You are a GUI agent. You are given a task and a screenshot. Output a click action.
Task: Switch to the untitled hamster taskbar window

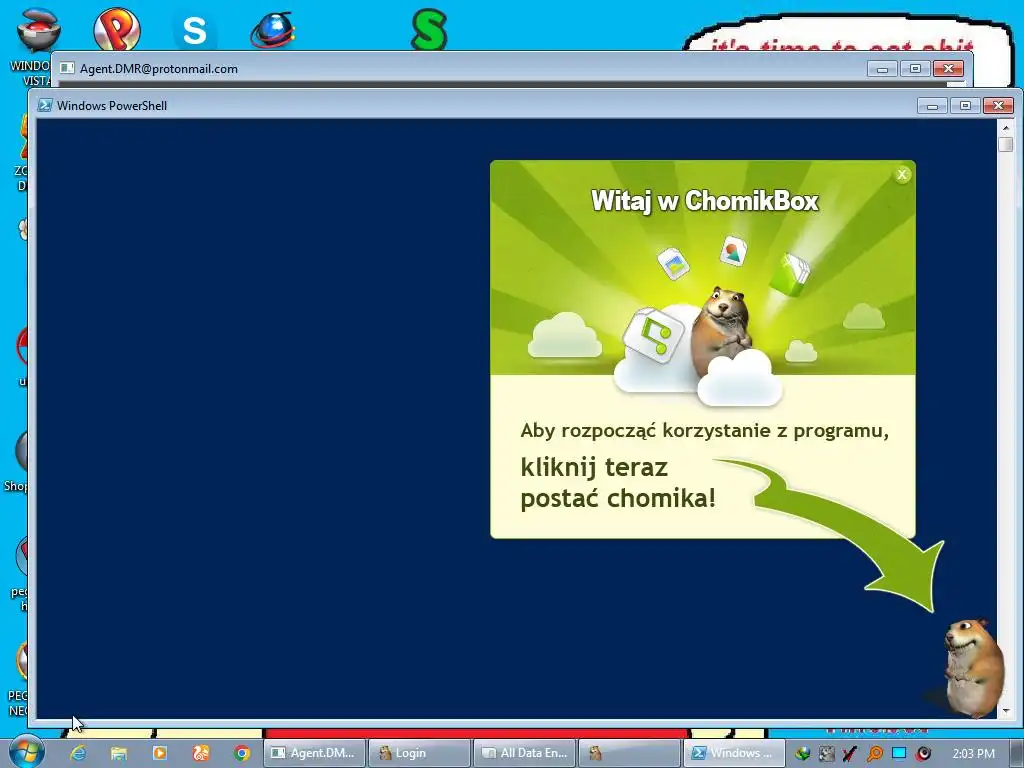pos(630,753)
